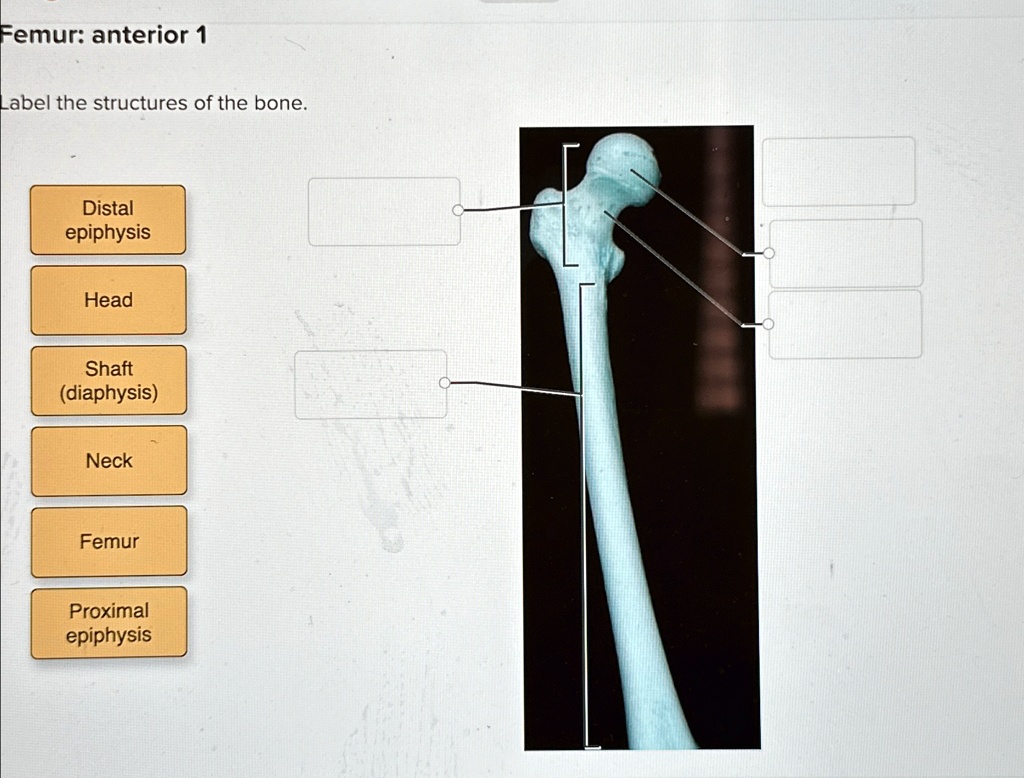
Task: Click the empty label box pointing to the shaft
Action: click(x=370, y=384)
